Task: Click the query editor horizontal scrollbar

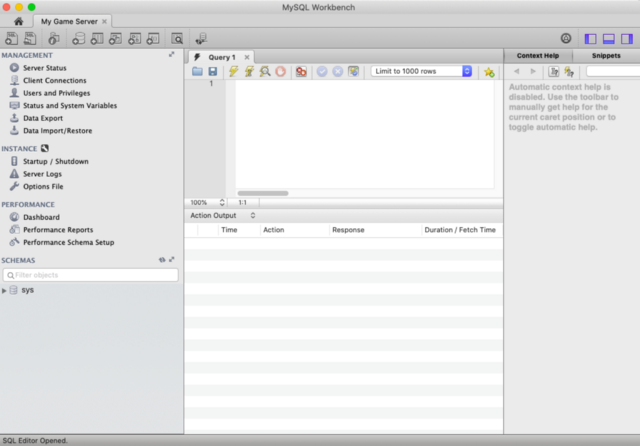Action: coord(263,193)
